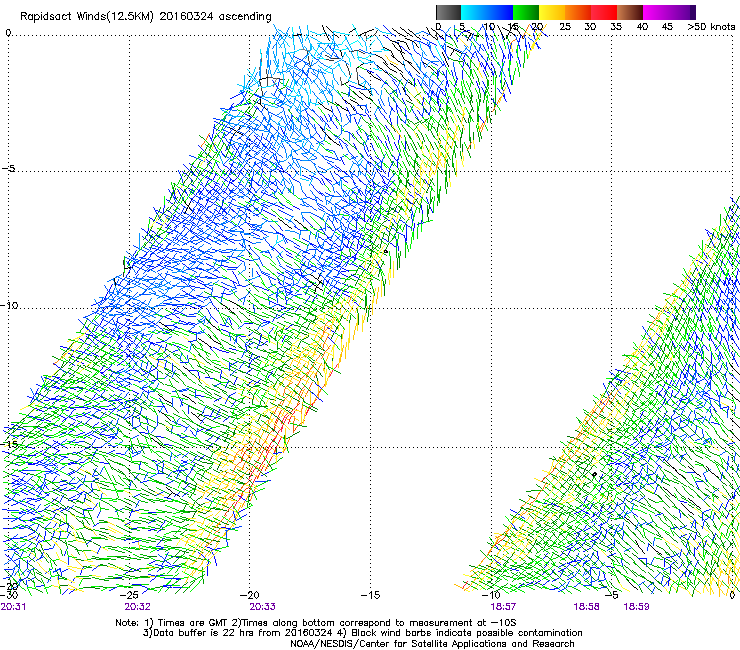Click the '40' legend scale label
This screenshot has height=650, width=740.
642,27
